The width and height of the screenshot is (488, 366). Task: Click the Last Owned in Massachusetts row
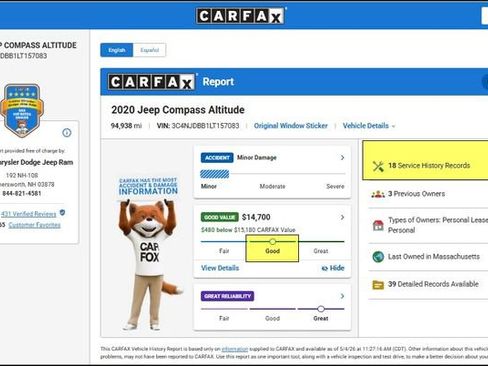(428, 257)
